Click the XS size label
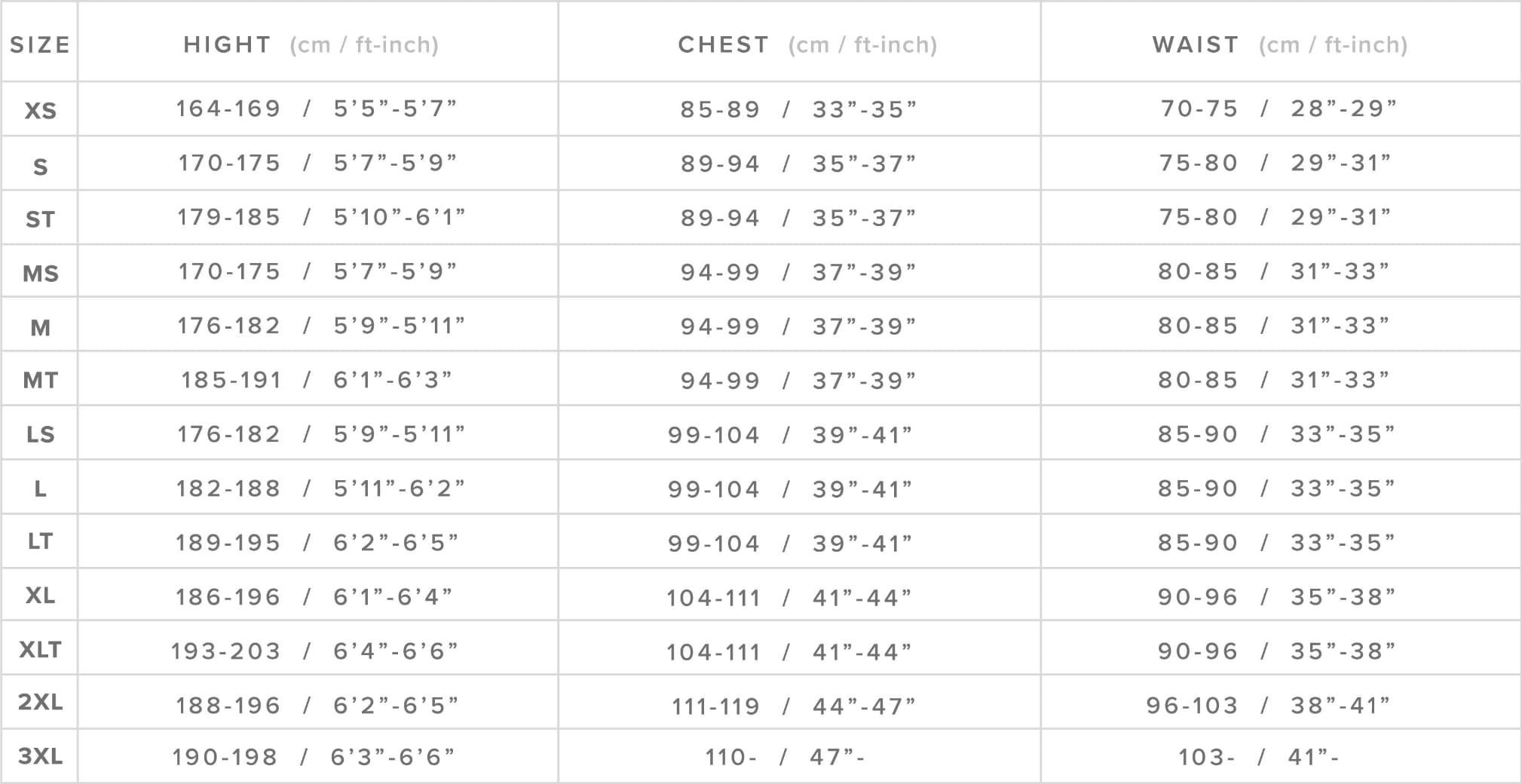Image resolution: width=1522 pixels, height=784 pixels. [x=40, y=111]
